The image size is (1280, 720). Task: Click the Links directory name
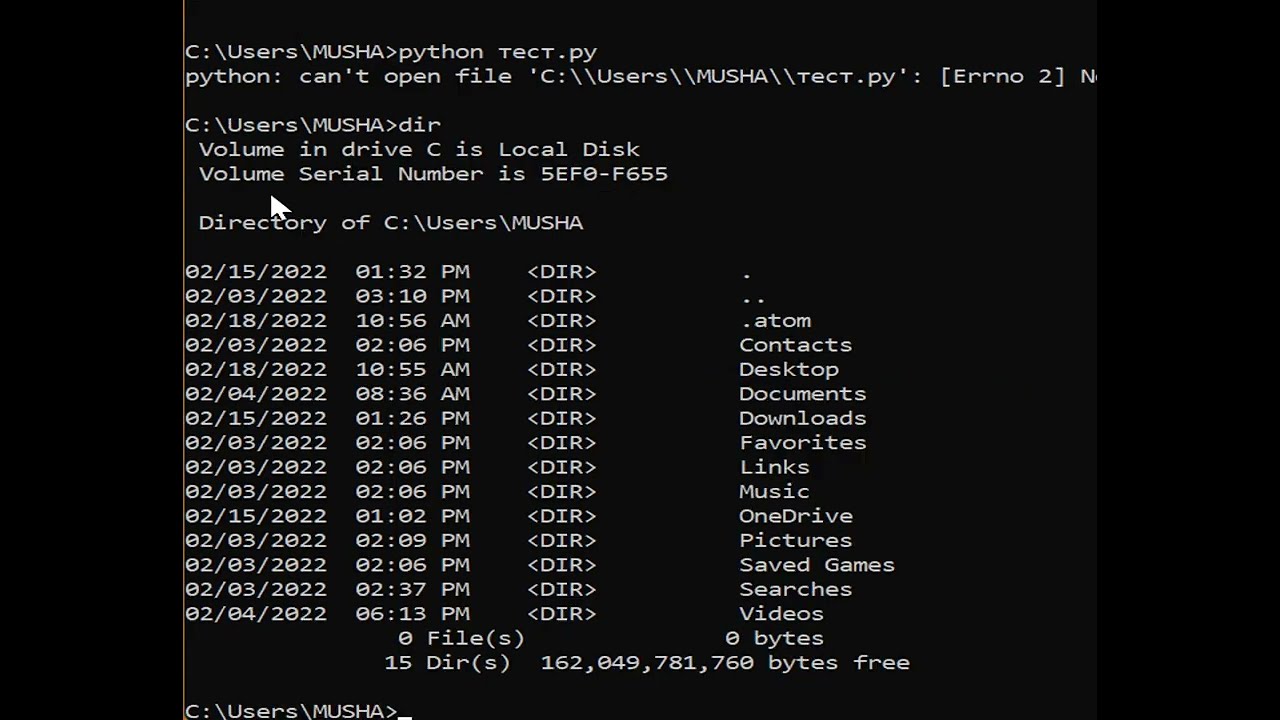click(774, 467)
